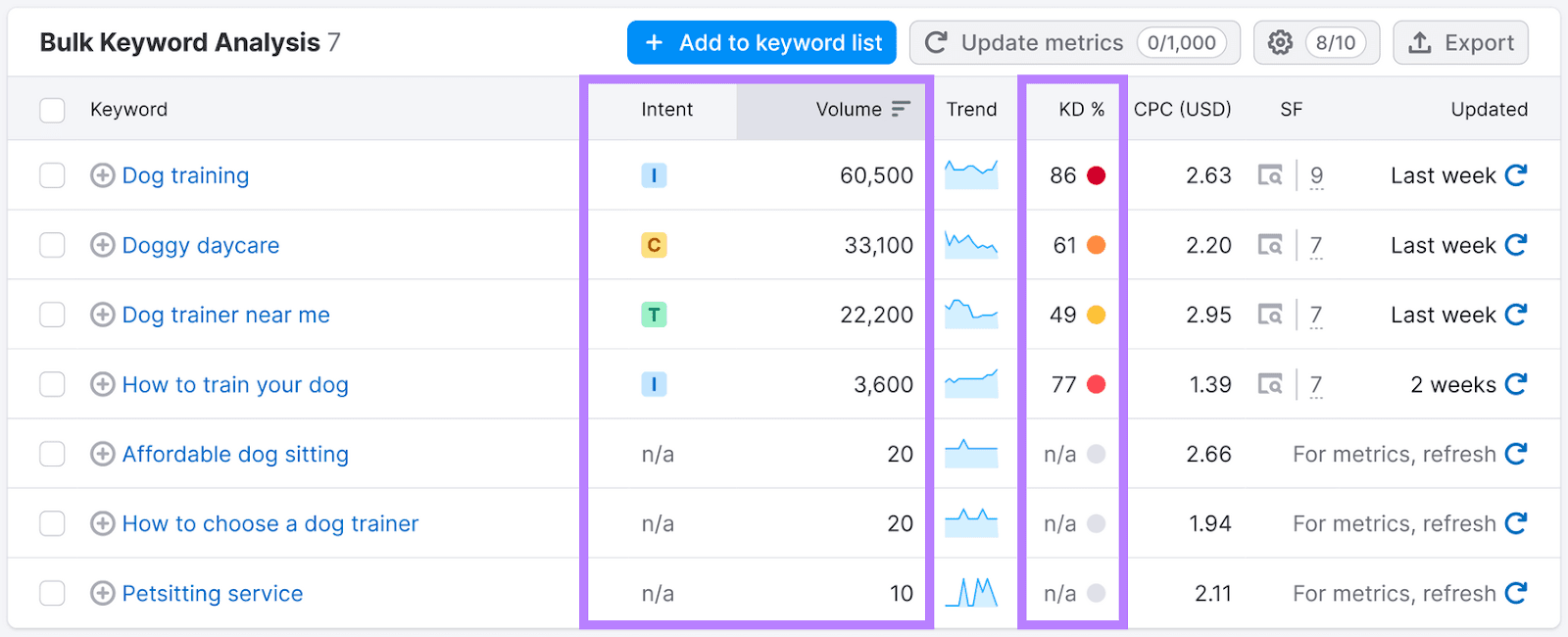Click CPC value 2.95

coord(1208,315)
